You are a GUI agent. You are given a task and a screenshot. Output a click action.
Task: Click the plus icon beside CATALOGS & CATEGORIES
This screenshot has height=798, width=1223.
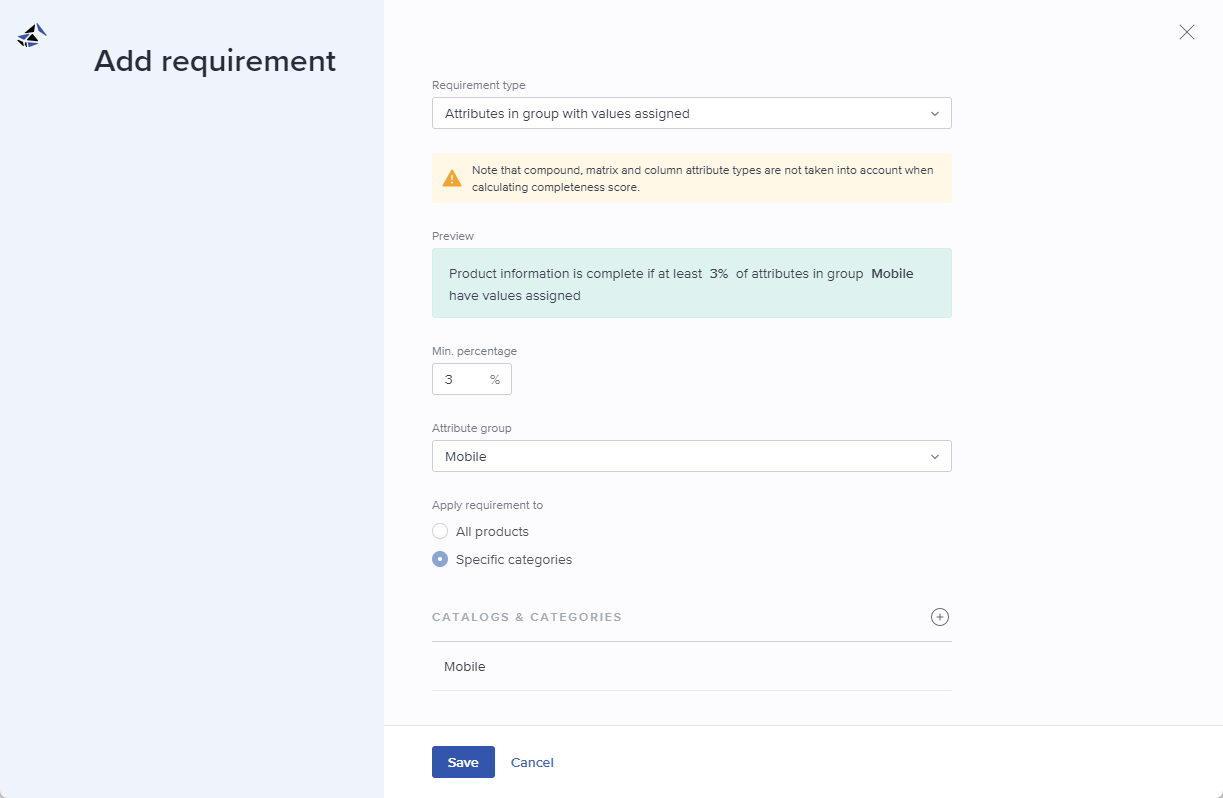point(939,617)
